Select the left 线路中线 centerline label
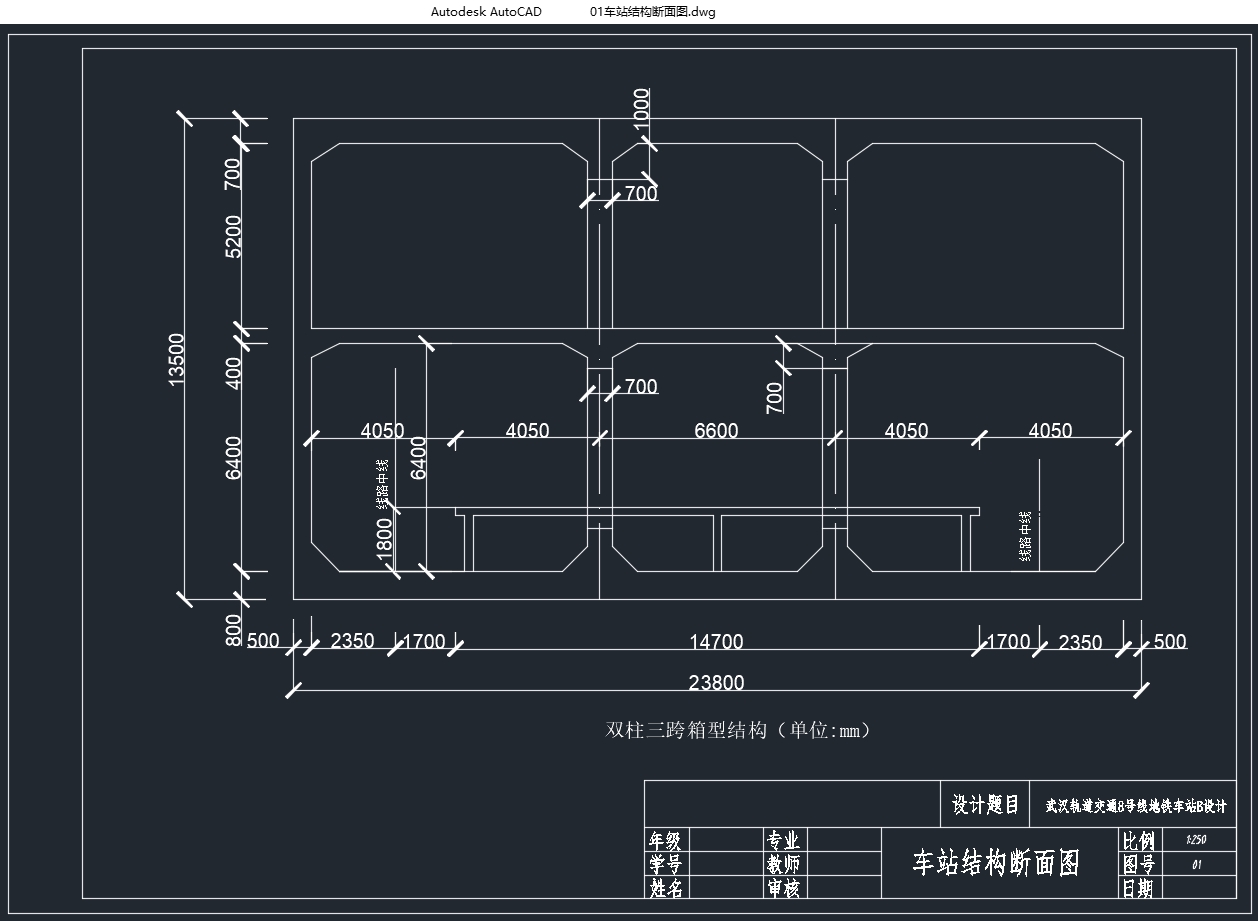 click(x=382, y=484)
